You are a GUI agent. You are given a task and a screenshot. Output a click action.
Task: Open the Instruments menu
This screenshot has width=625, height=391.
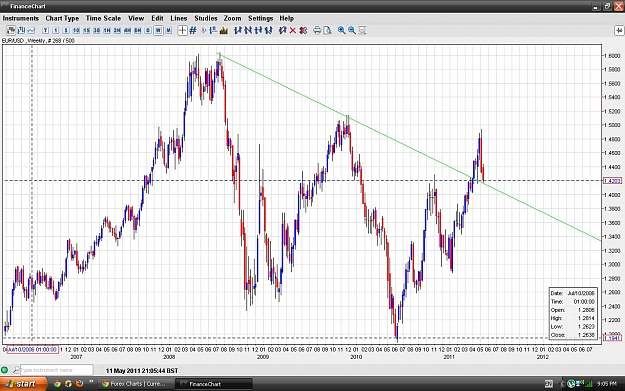click(x=21, y=18)
